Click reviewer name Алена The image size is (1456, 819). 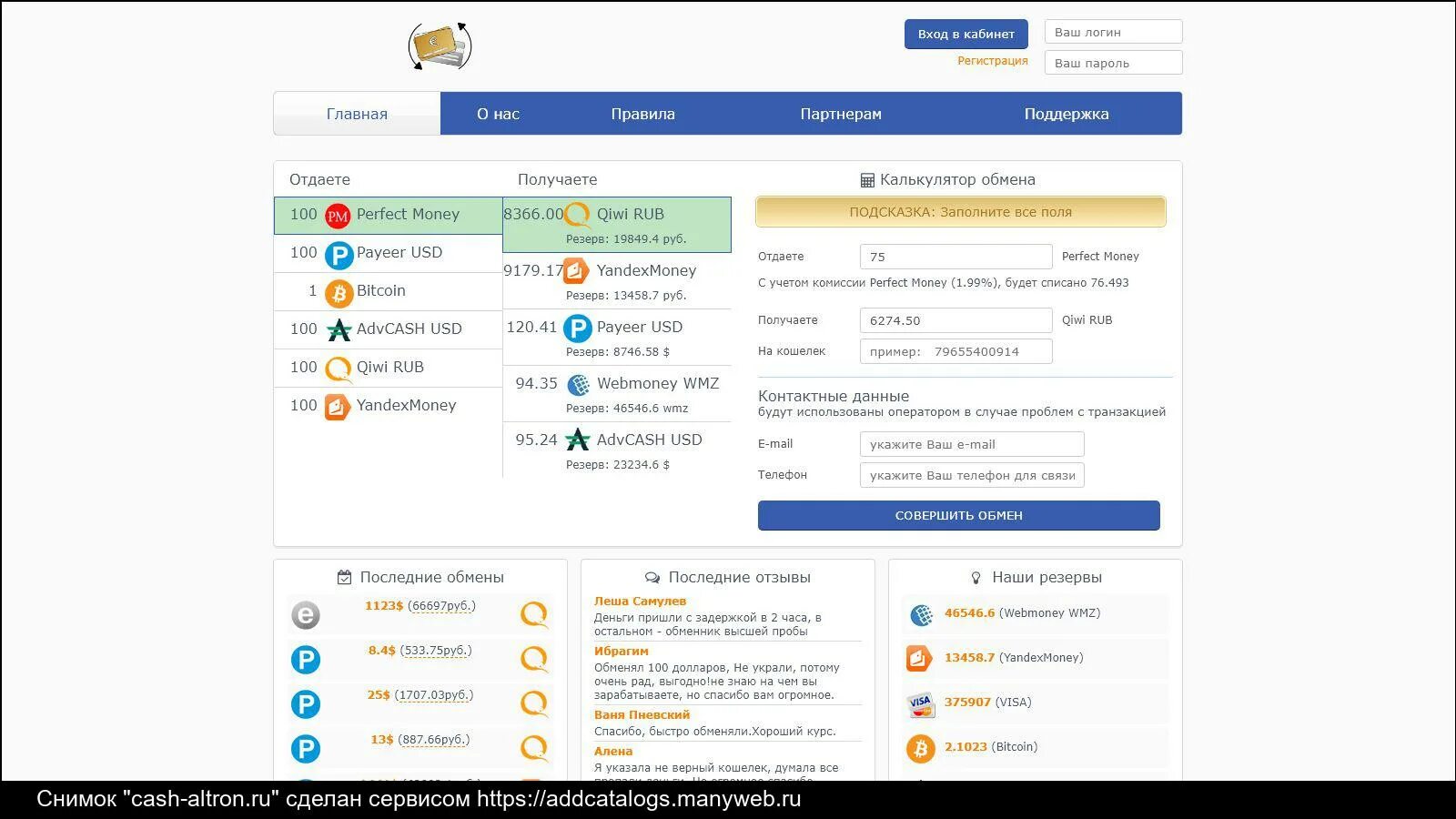coord(612,752)
